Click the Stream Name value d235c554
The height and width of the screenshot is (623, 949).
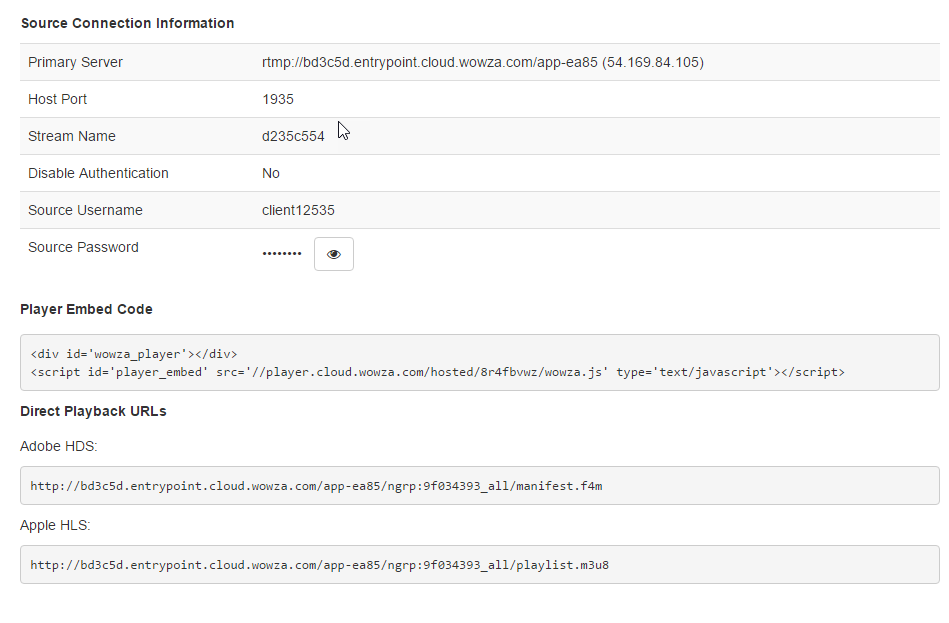point(293,136)
